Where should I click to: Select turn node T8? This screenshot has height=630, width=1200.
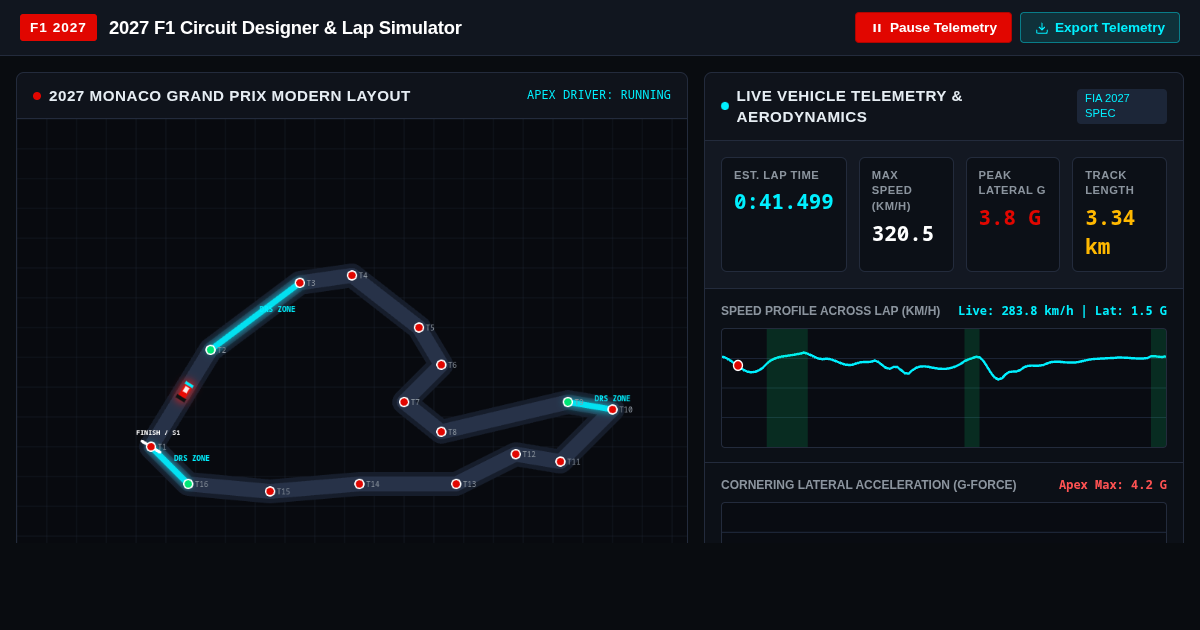tap(441, 432)
